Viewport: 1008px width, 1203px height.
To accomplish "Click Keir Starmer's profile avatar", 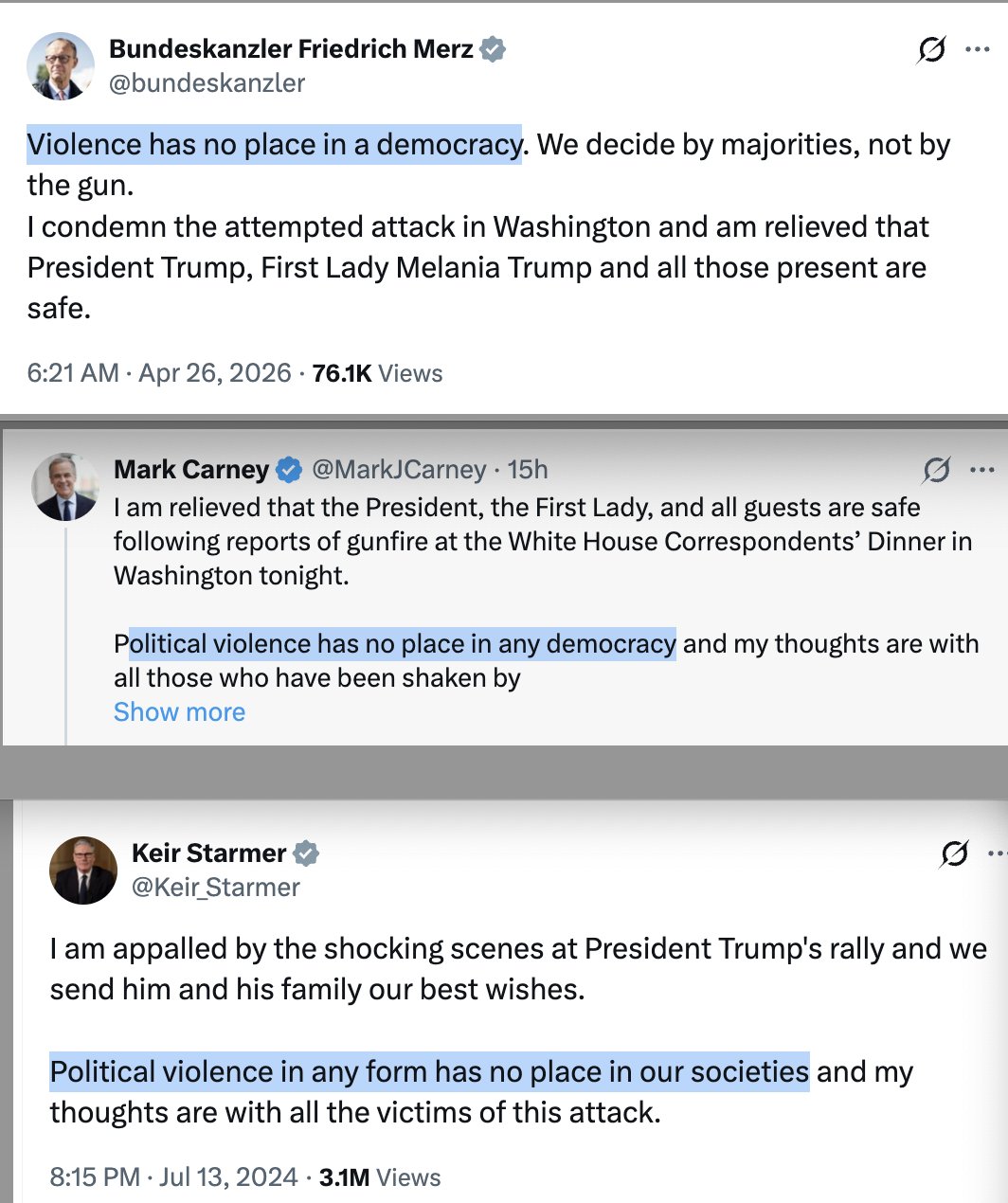I will point(83,871).
